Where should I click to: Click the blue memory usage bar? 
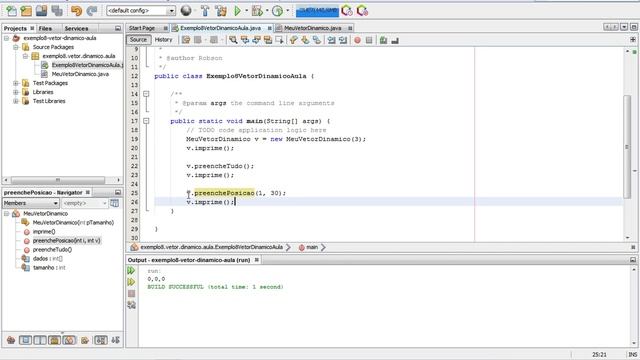pos(317,11)
